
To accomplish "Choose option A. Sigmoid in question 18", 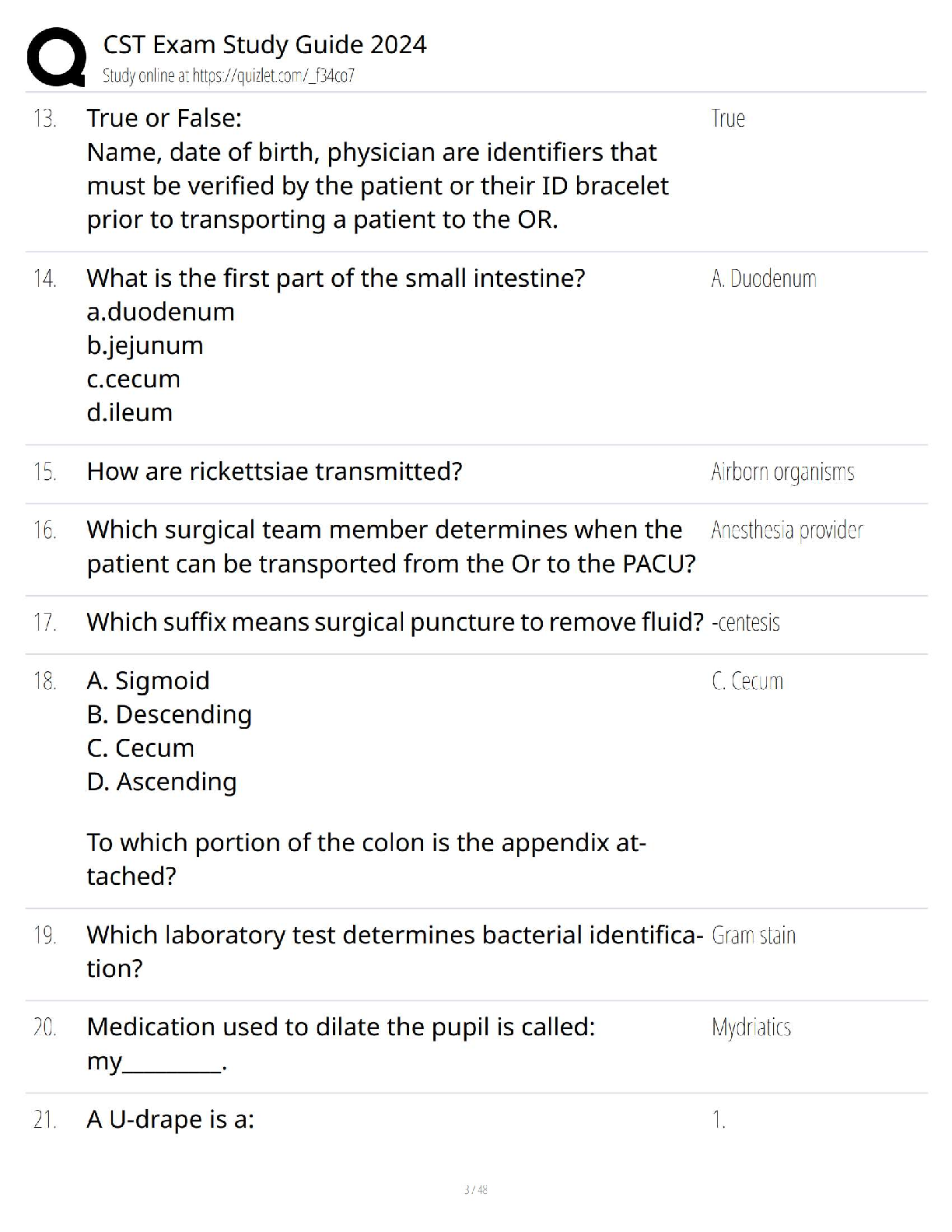I will (x=148, y=681).
